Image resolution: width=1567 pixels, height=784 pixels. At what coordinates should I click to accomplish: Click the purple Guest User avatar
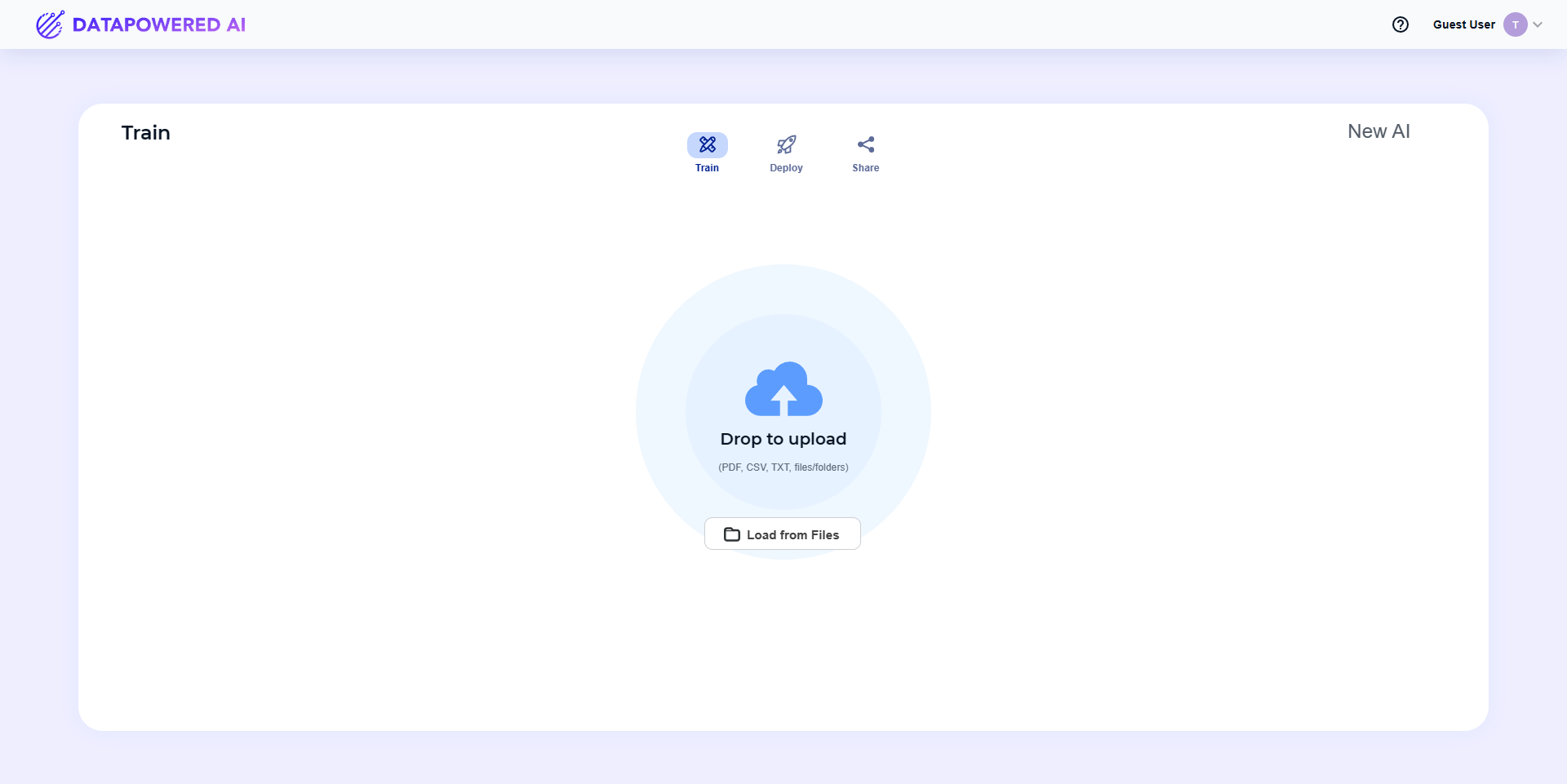pyautogui.click(x=1516, y=24)
